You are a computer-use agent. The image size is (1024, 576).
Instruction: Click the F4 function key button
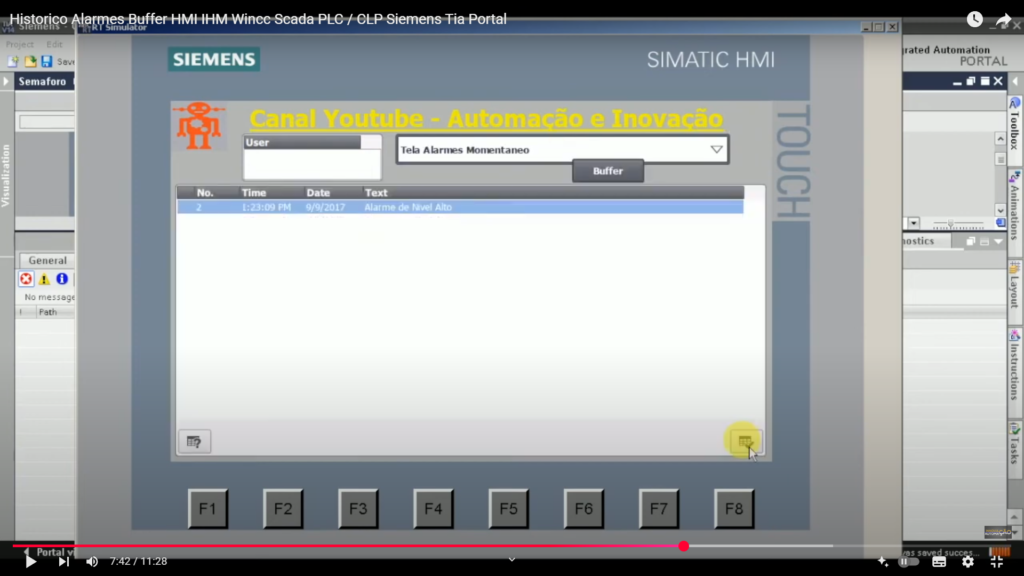tap(433, 509)
